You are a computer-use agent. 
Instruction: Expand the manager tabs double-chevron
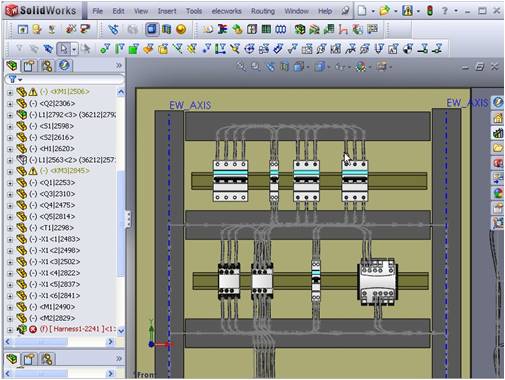[x=119, y=66]
